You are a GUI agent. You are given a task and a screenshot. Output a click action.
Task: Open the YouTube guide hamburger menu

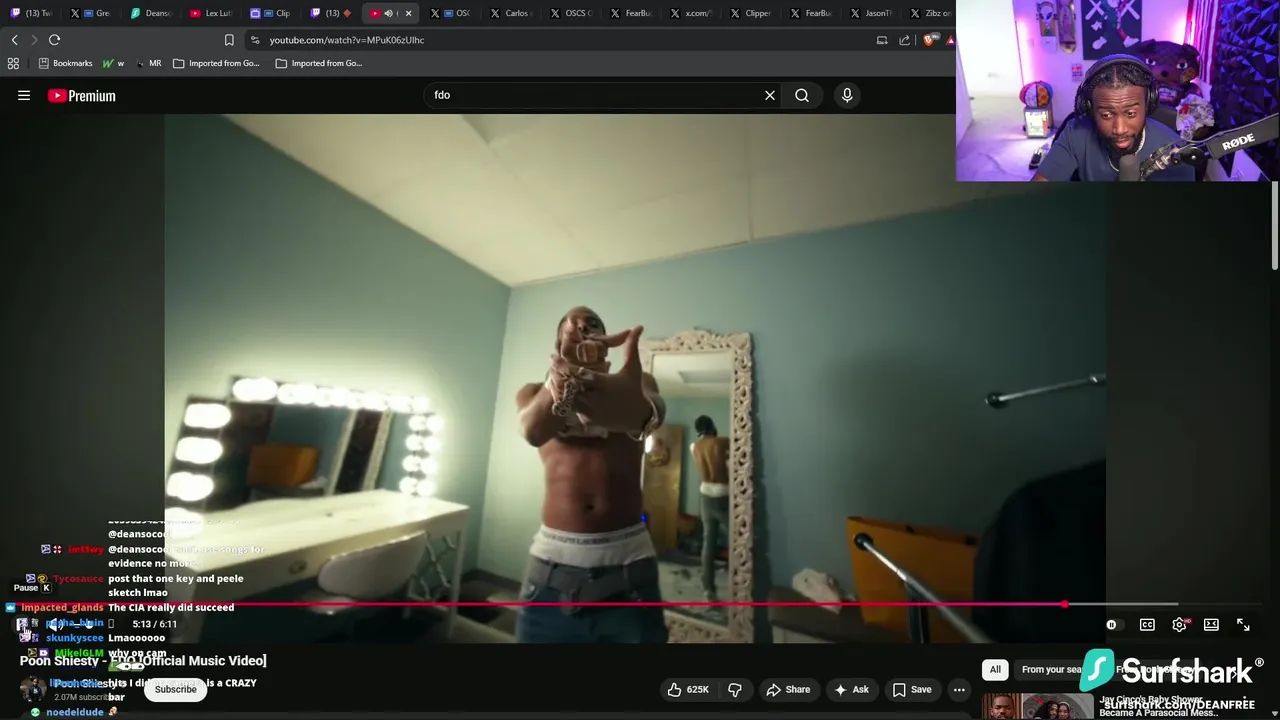point(24,96)
